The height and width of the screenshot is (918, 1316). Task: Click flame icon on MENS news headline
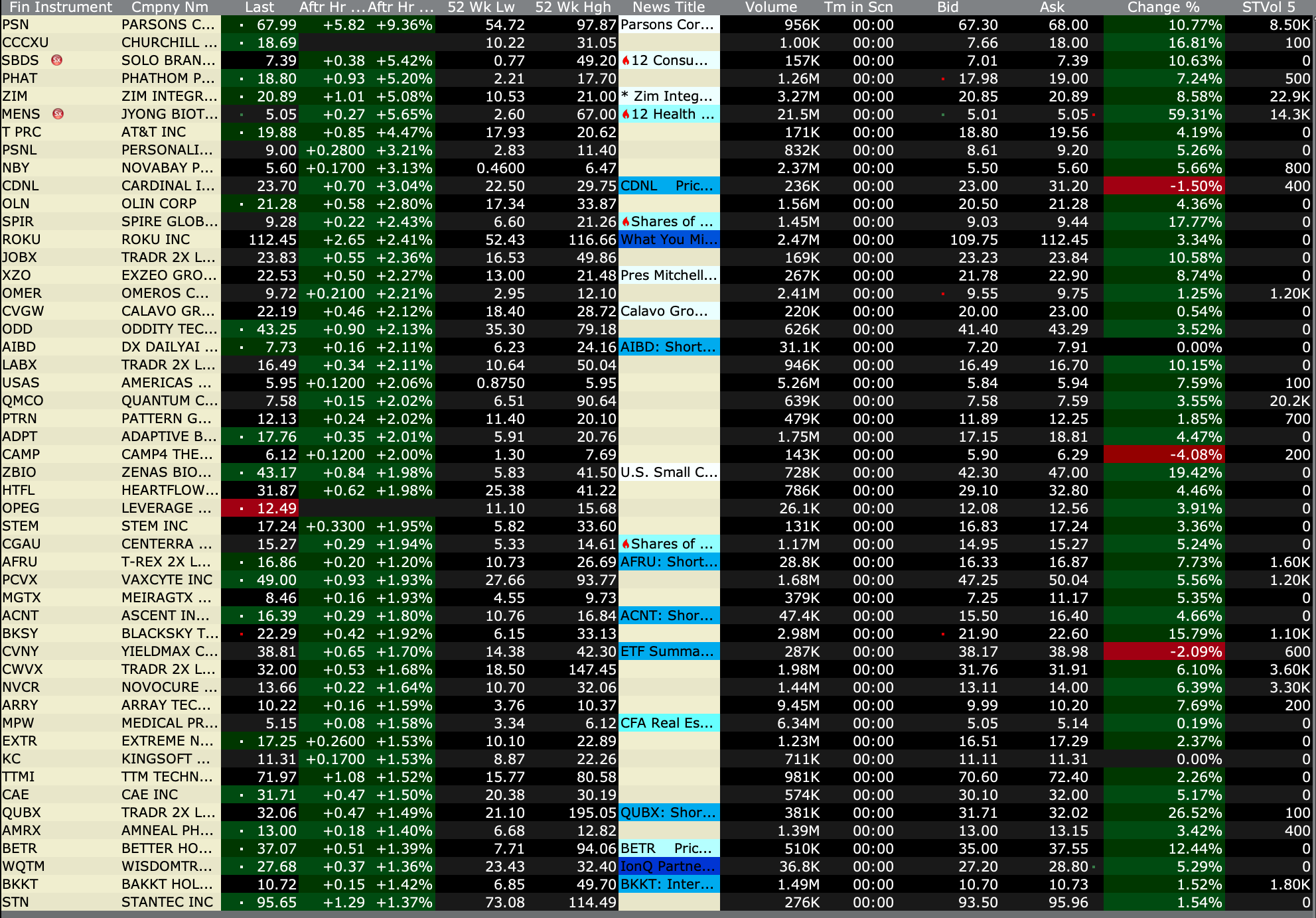tap(625, 115)
